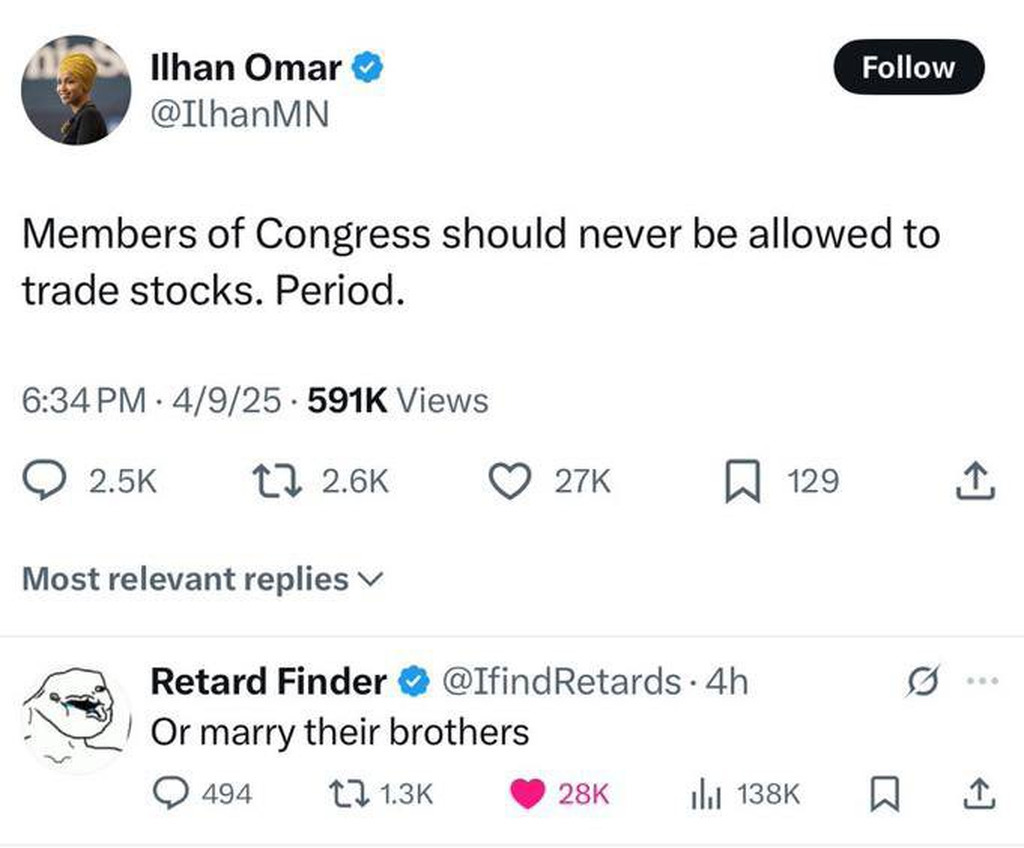
Task: View analytics for the reply with 138K views
Action: (x=706, y=793)
